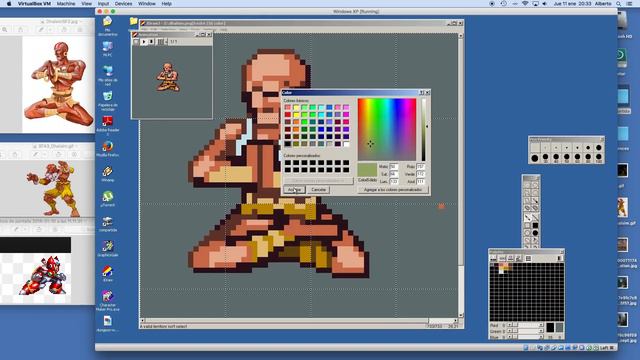Select the uTorrent desktop icon
The width and height of the screenshot is (640, 360).
click(x=107, y=199)
